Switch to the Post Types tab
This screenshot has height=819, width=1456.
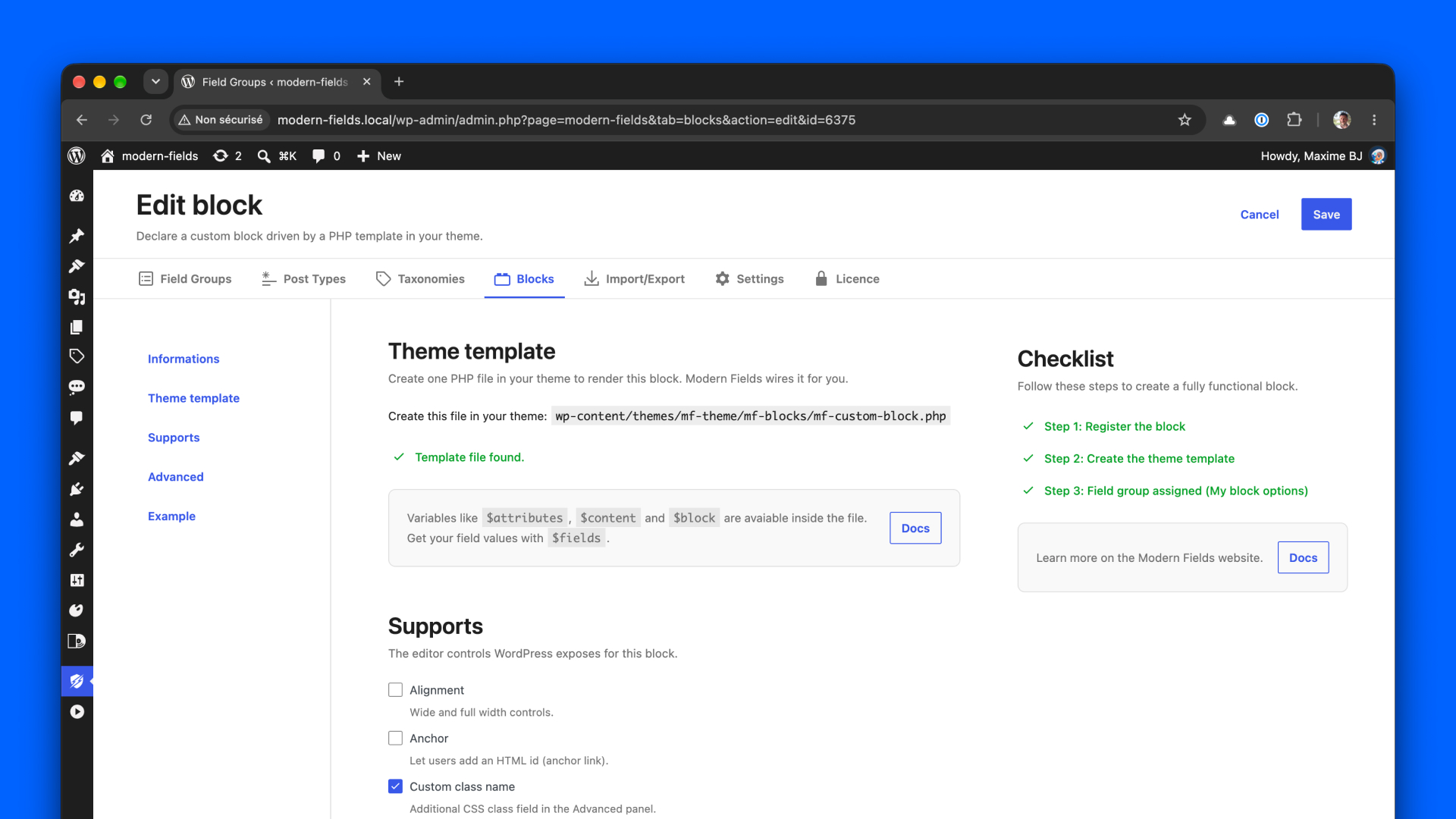coord(303,279)
